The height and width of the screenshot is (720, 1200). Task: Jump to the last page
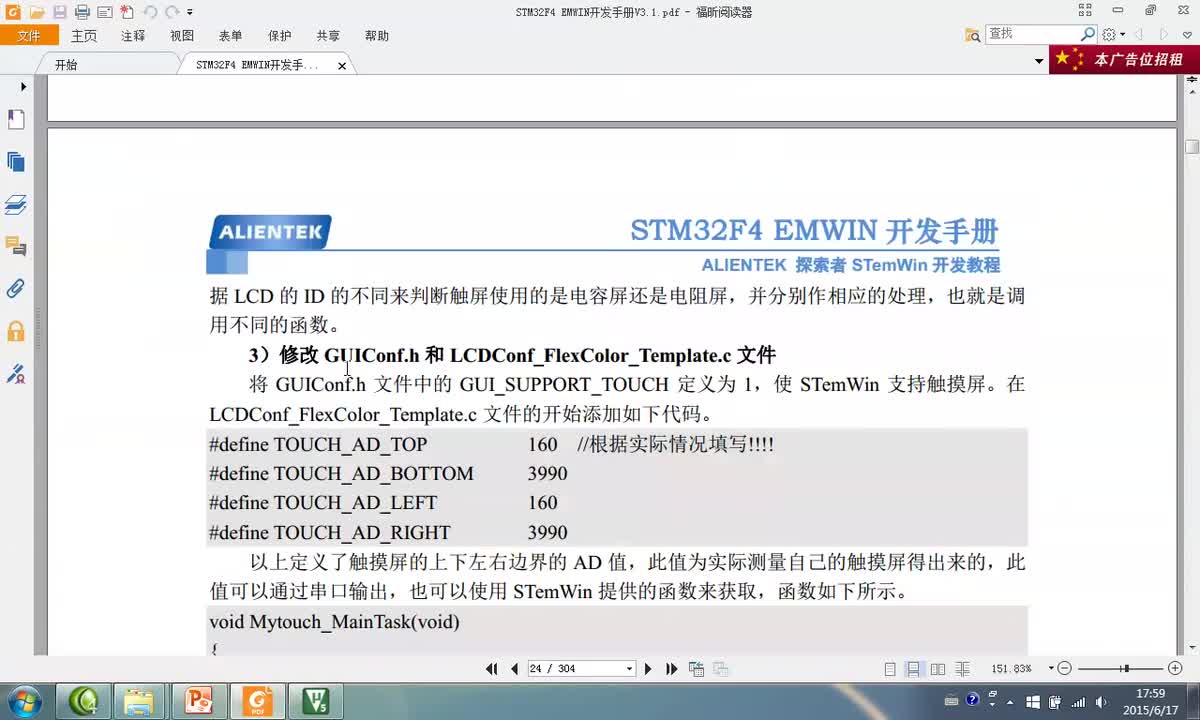tap(671, 669)
